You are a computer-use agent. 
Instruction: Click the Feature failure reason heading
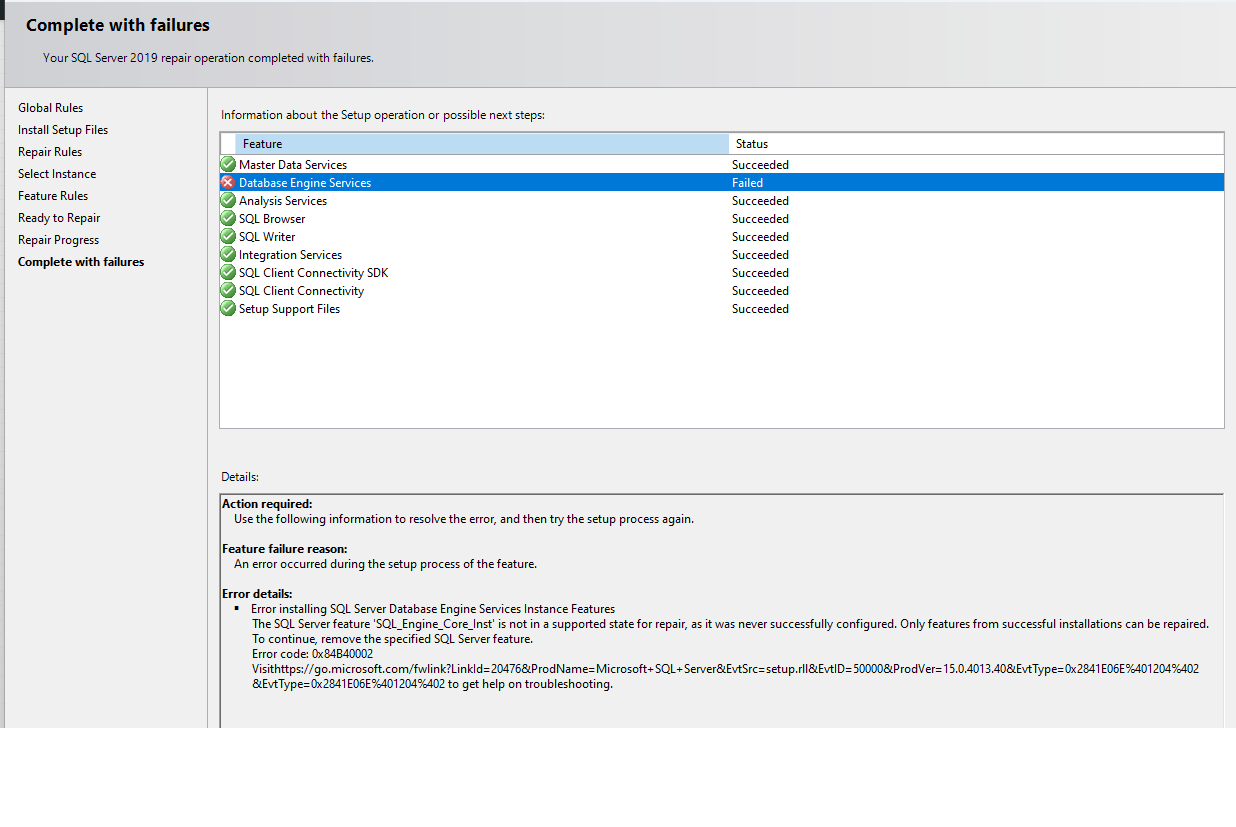[285, 549]
